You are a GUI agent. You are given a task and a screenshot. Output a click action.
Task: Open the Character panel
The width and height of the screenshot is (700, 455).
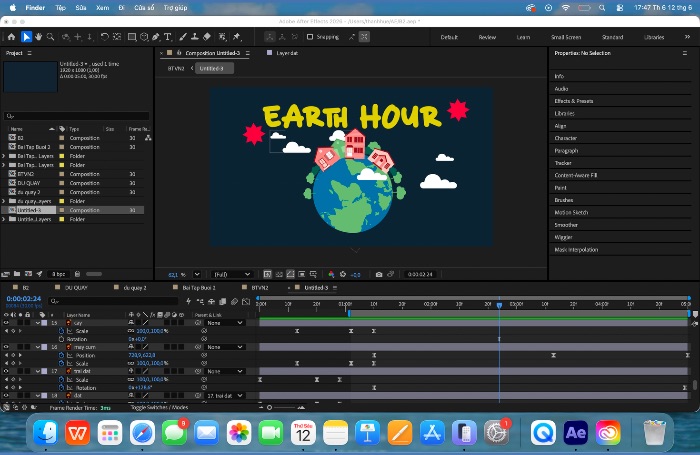click(566, 138)
